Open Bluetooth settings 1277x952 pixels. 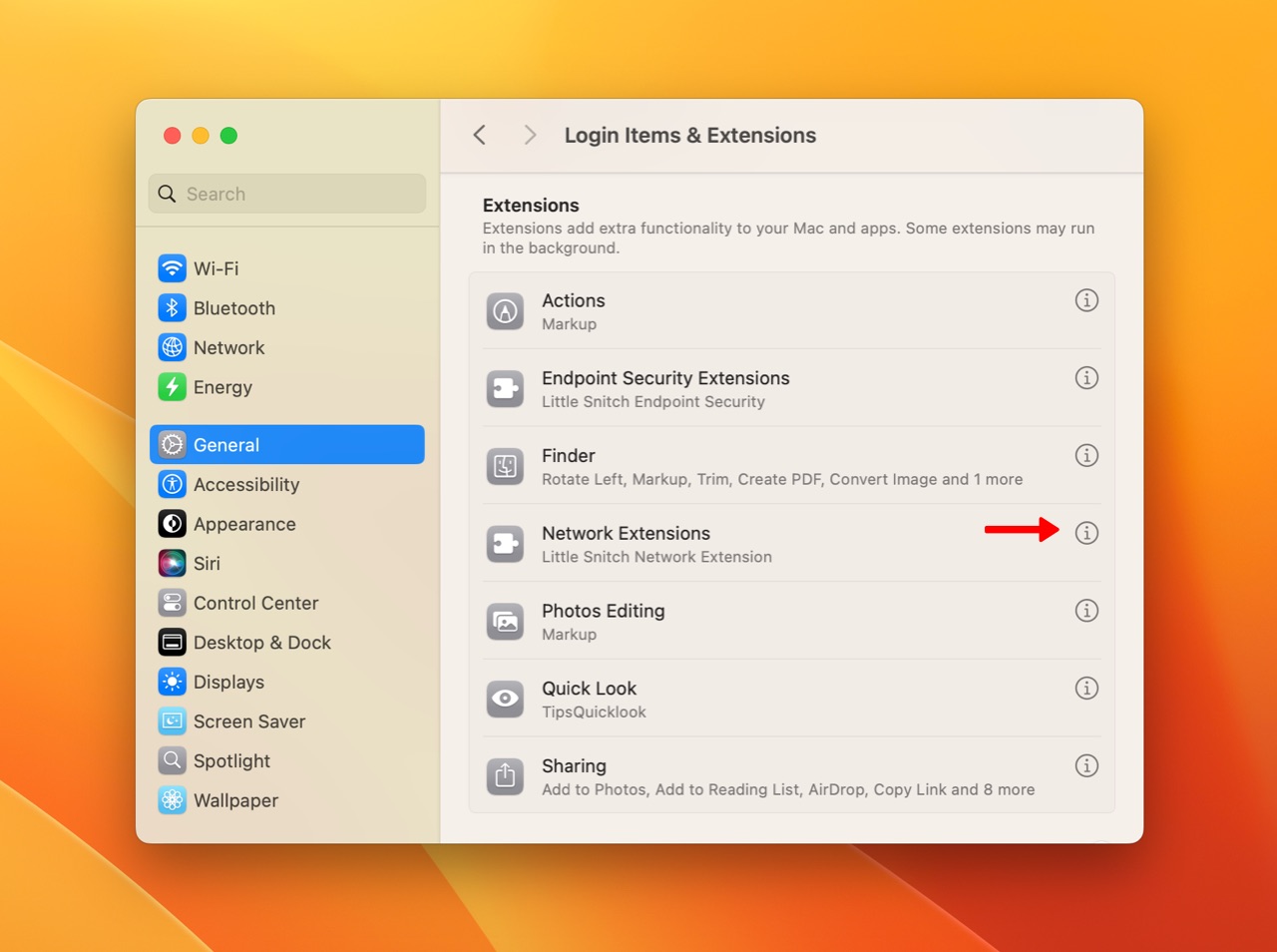232,308
